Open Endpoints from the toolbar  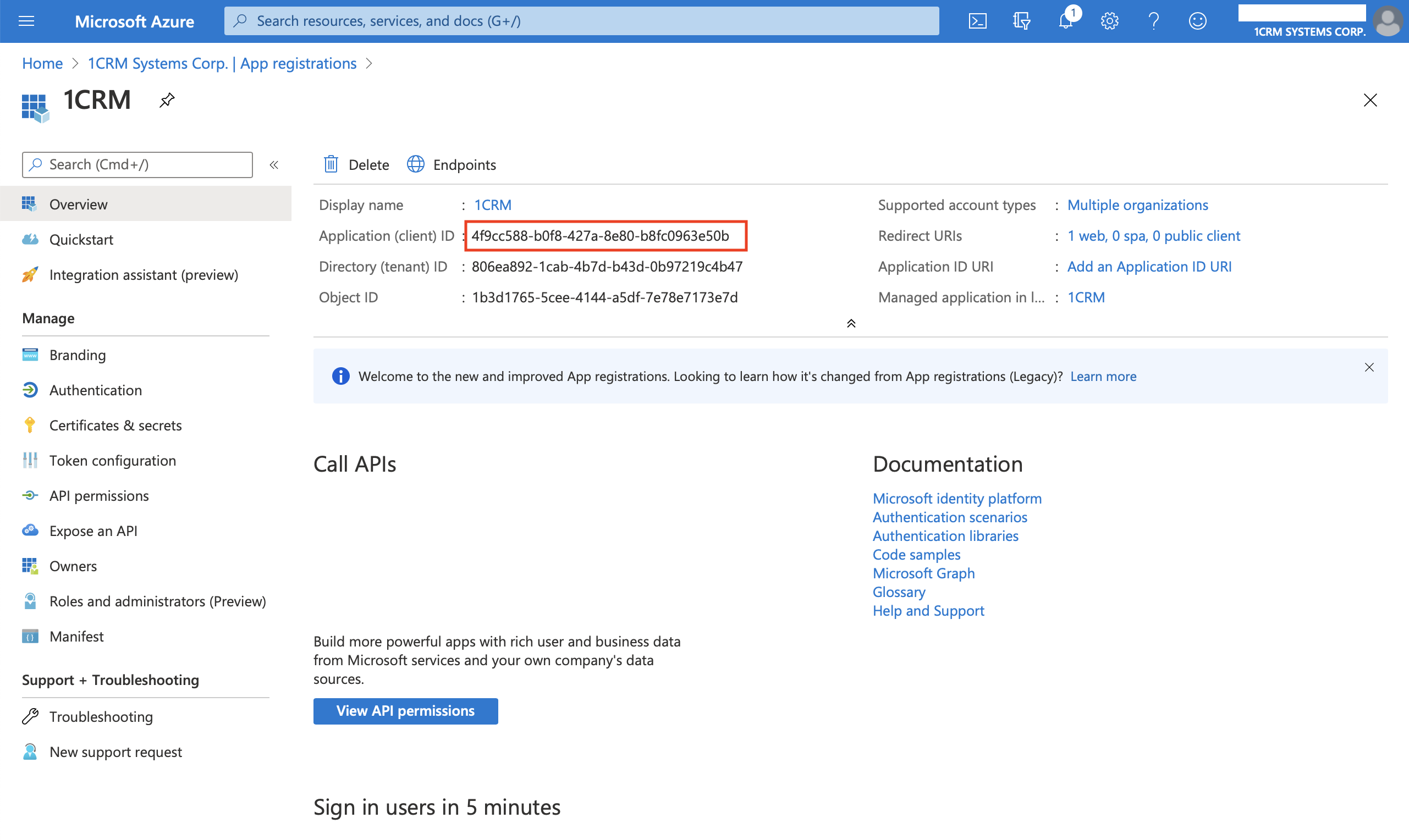click(x=452, y=165)
